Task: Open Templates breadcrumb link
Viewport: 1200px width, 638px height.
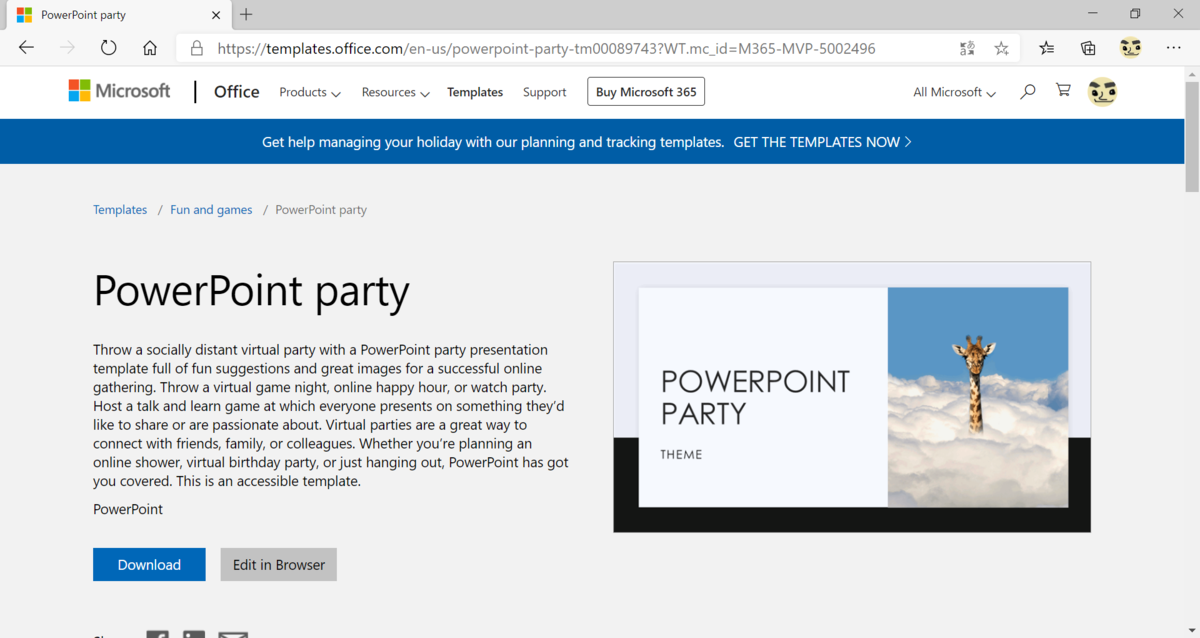Action: click(x=120, y=210)
